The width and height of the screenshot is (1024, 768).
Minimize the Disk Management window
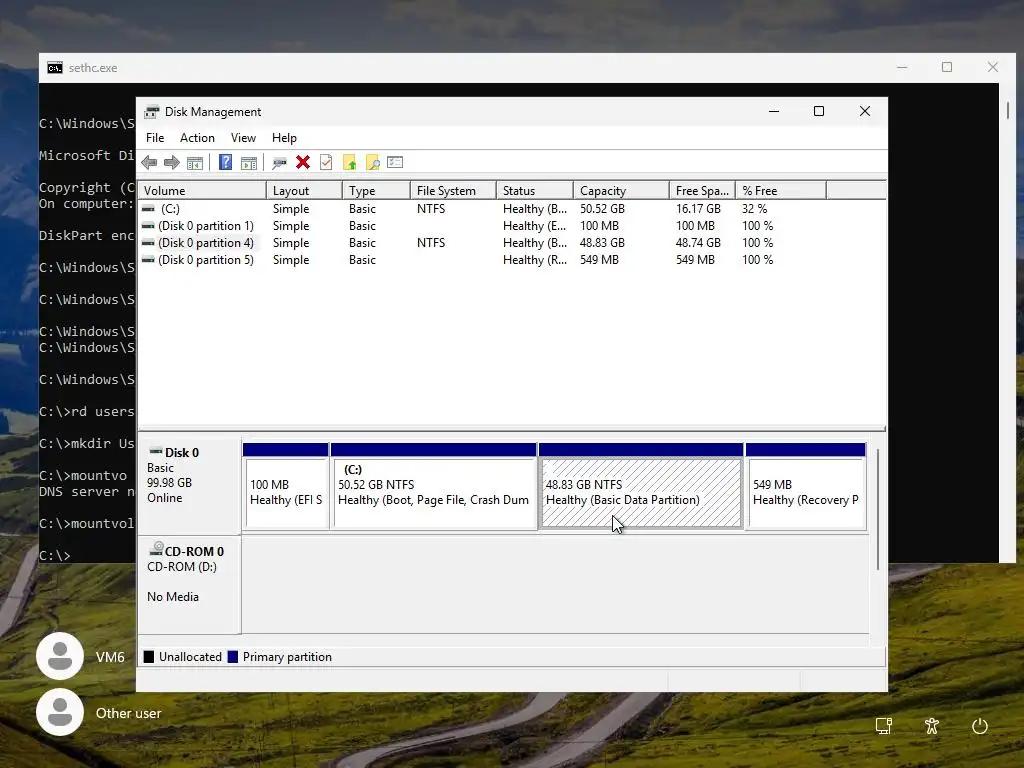774,111
